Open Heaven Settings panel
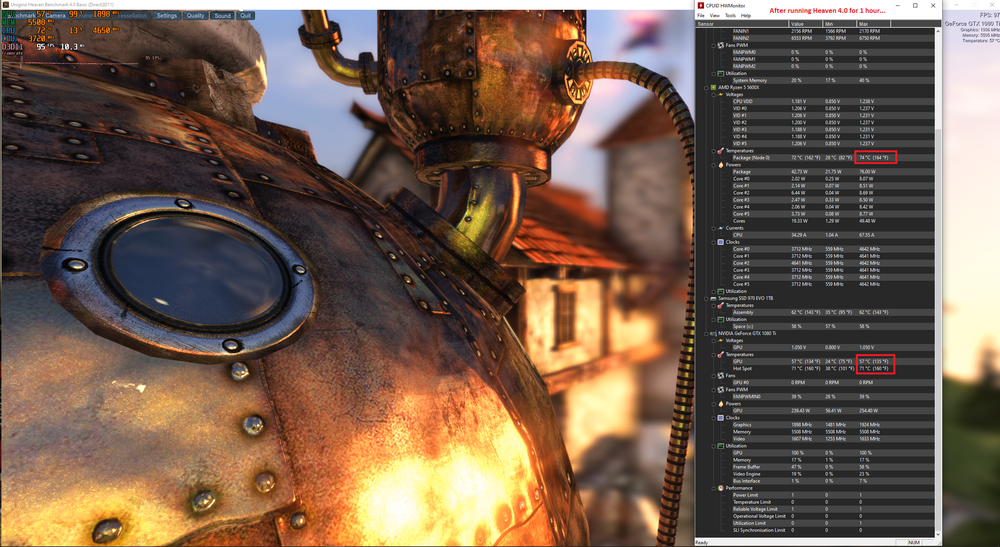The height and width of the screenshot is (547, 1000). (x=166, y=15)
